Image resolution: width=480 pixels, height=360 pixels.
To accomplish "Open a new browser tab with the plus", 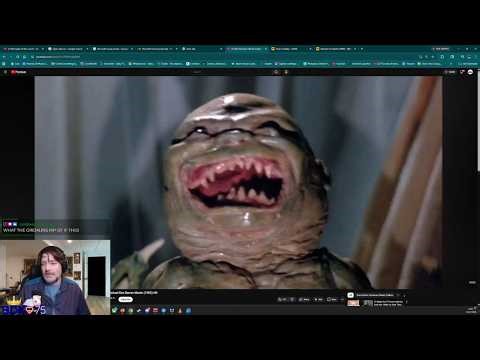I will [362, 49].
